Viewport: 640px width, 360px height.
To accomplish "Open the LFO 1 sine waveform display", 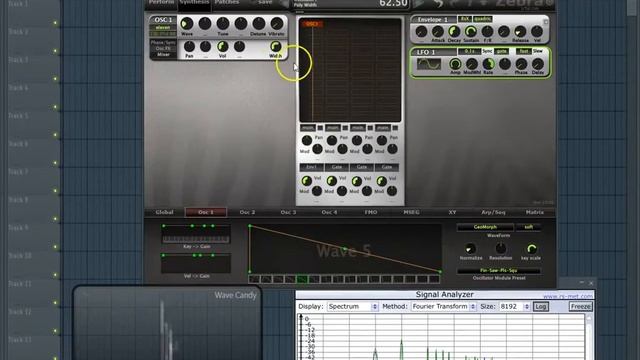I will pos(429,64).
